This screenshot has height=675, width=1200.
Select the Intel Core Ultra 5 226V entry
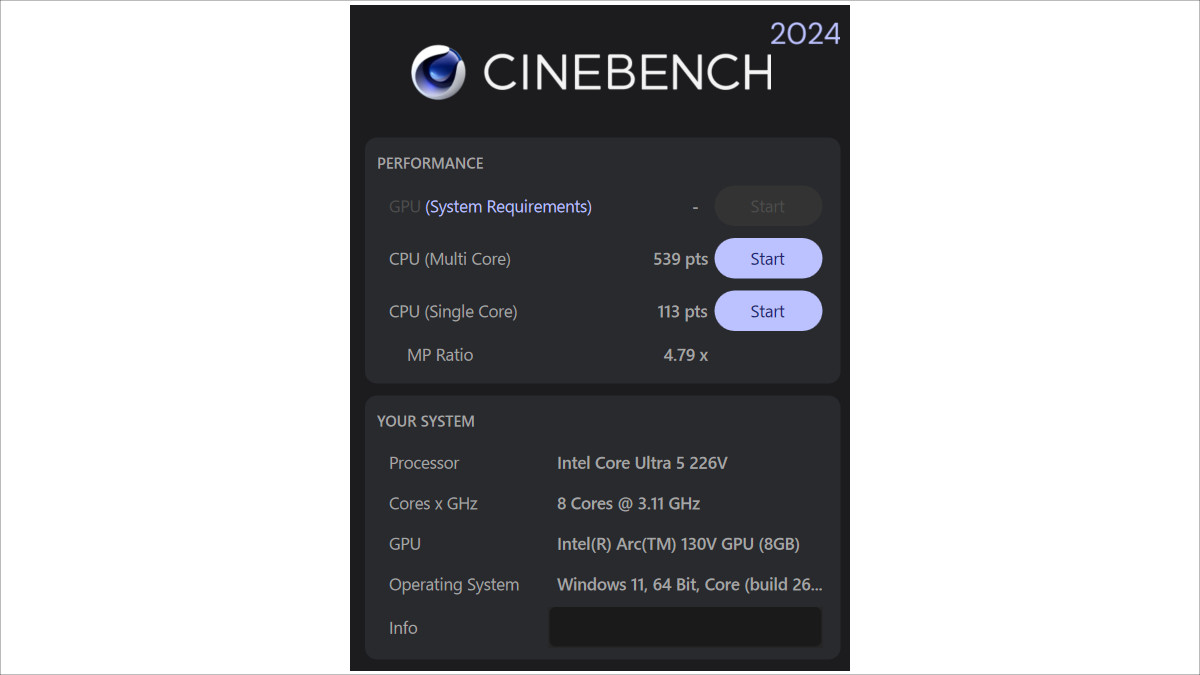[x=642, y=463]
